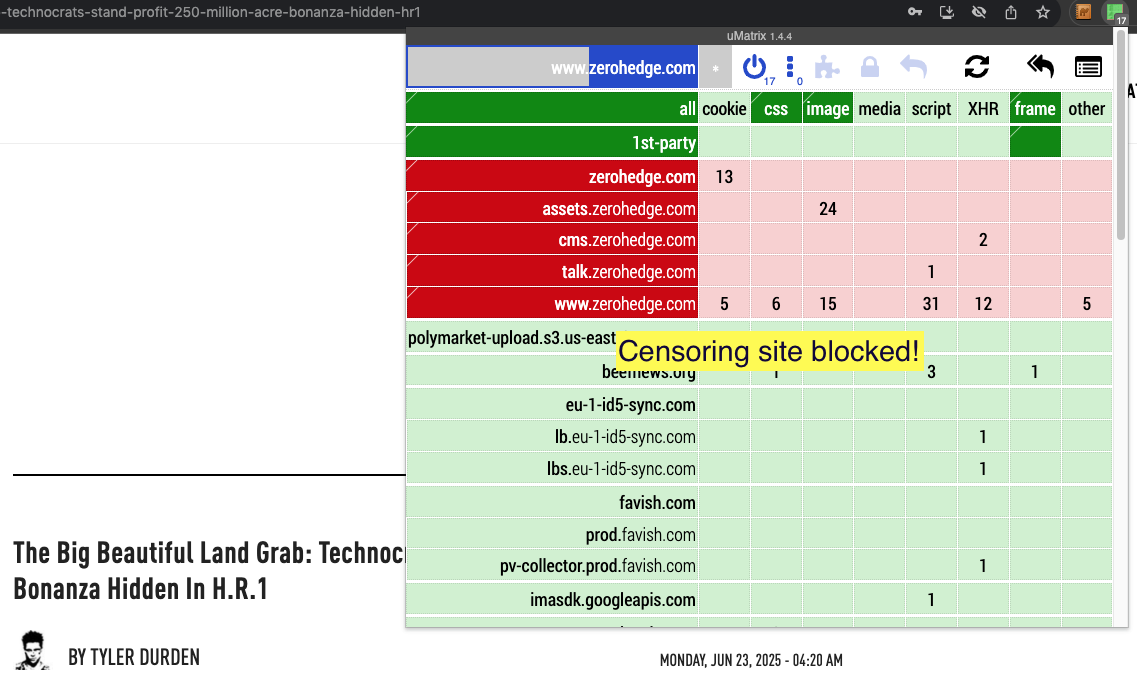Click the faded blue undo arrow icon
The width and height of the screenshot is (1137, 674).
click(914, 67)
